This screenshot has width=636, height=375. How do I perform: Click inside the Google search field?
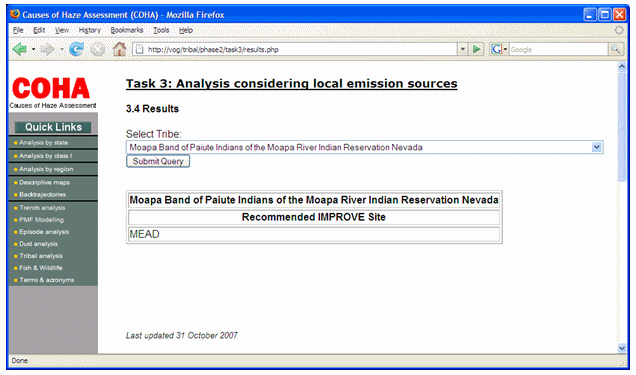[x=559, y=49]
